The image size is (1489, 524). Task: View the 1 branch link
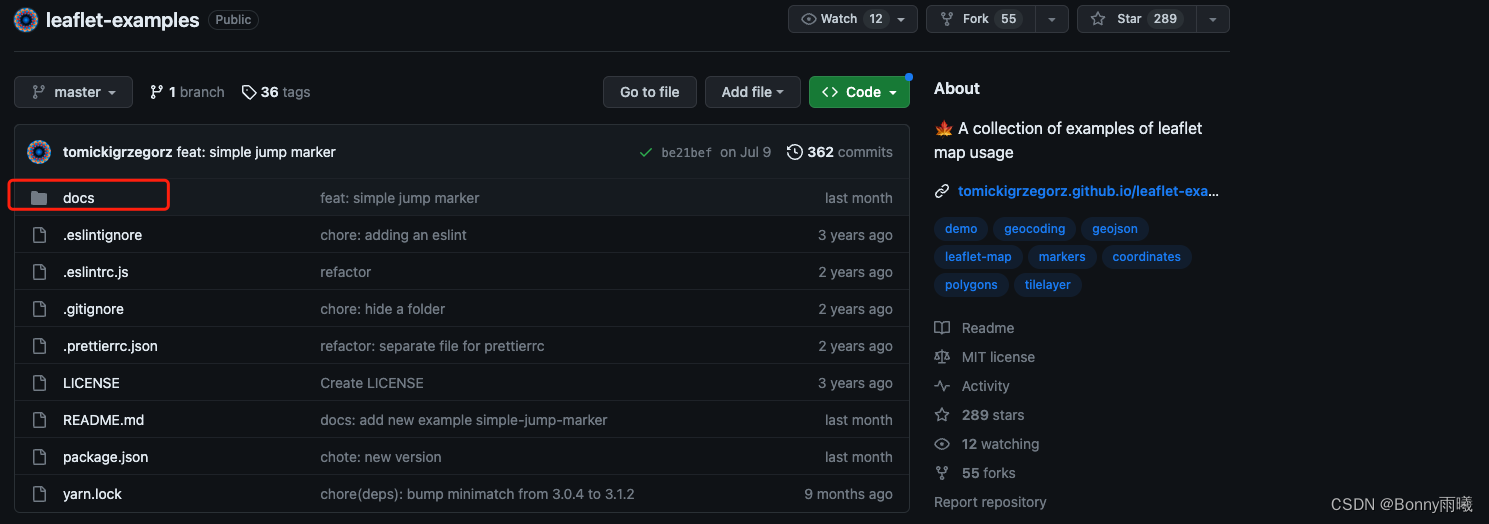tap(187, 92)
